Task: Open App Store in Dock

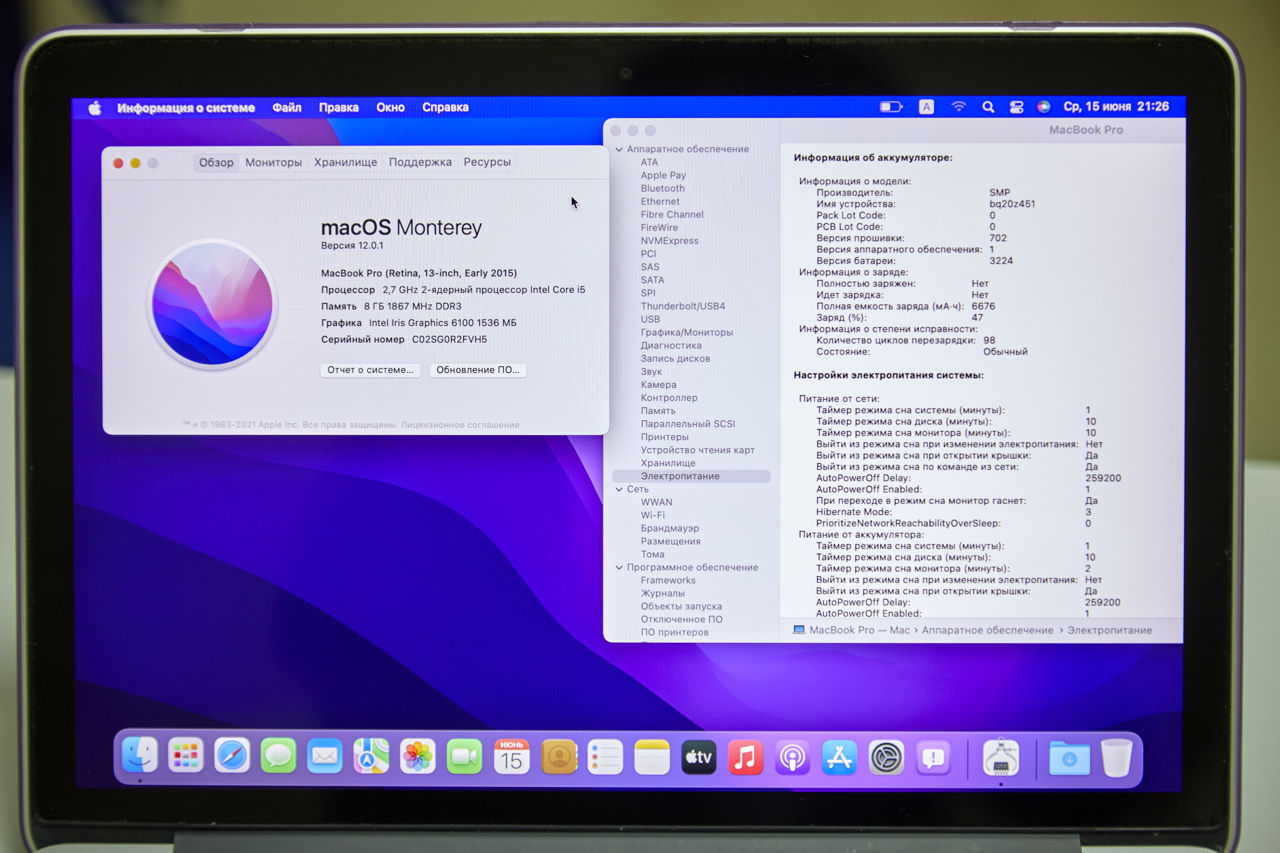Action: coord(839,757)
